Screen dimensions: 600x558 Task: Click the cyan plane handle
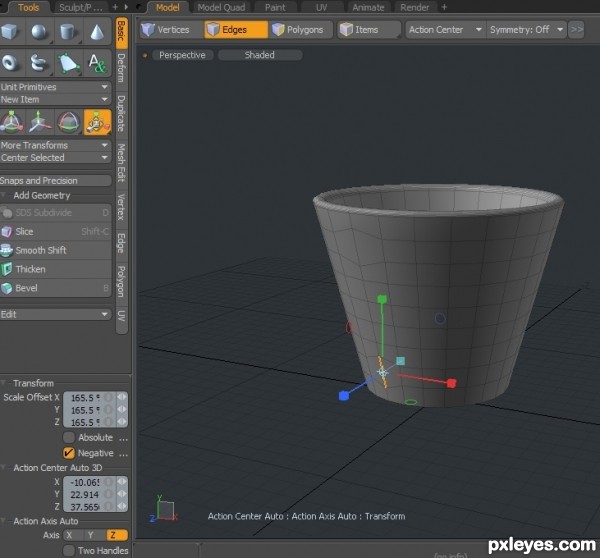[x=401, y=361]
